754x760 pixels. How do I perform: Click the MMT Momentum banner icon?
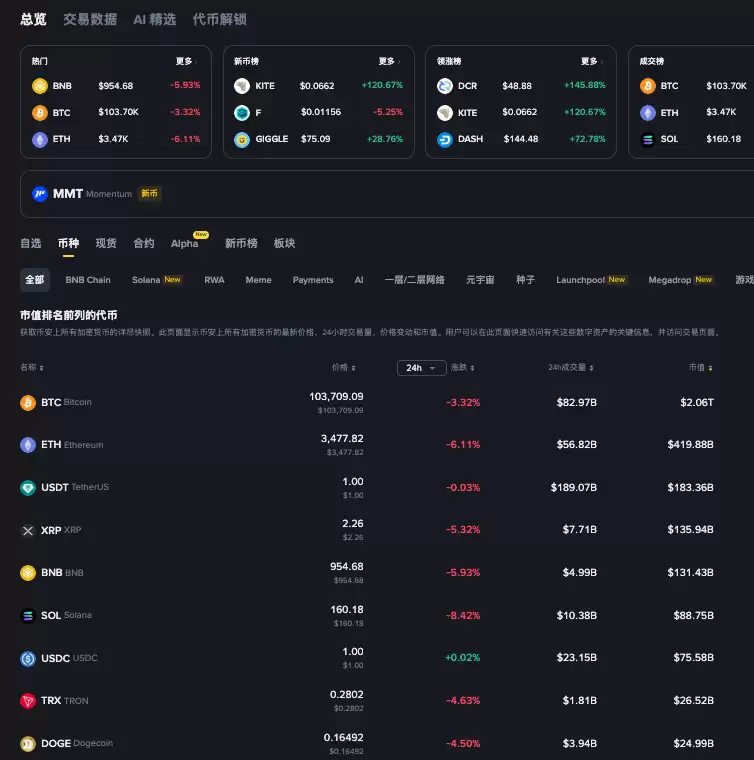click(x=40, y=194)
